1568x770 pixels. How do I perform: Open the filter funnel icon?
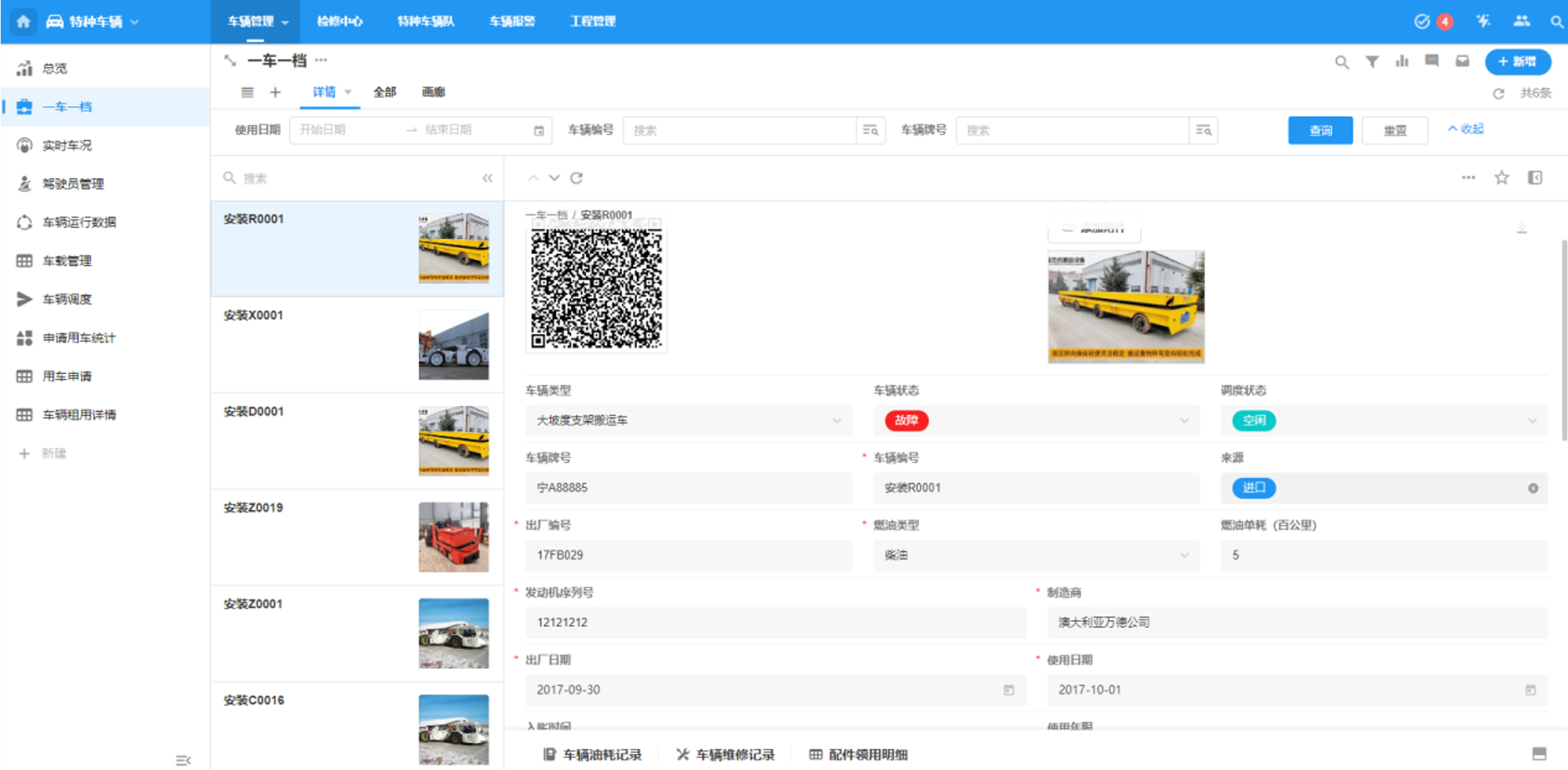pyautogui.click(x=1372, y=62)
